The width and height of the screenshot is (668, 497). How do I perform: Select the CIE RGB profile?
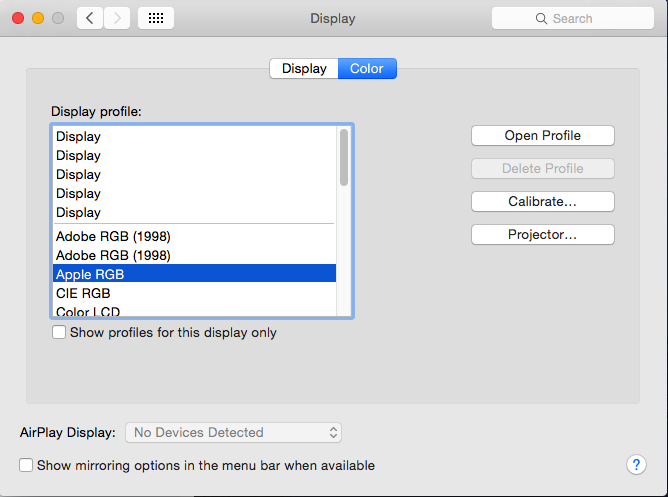pyautogui.click(x=194, y=293)
